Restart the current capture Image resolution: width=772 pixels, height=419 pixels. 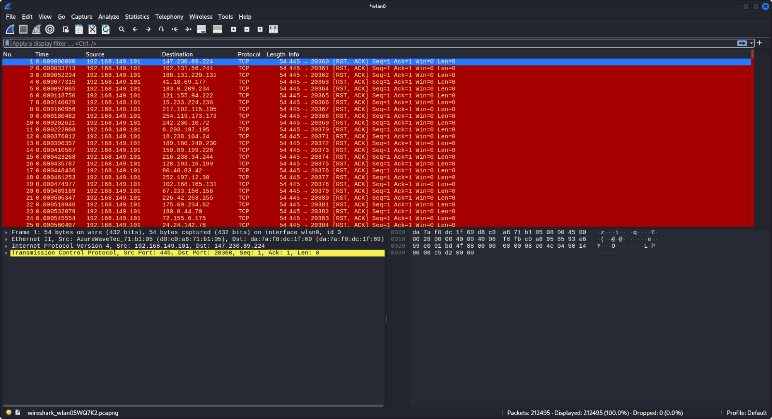click(x=35, y=29)
